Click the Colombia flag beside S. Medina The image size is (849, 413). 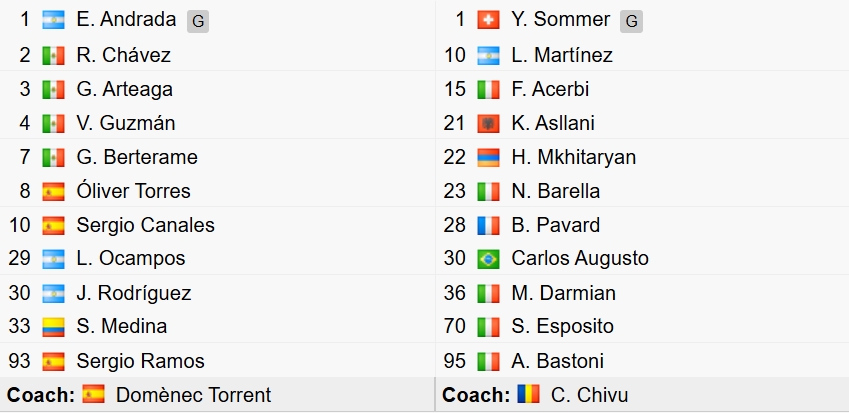tap(53, 327)
